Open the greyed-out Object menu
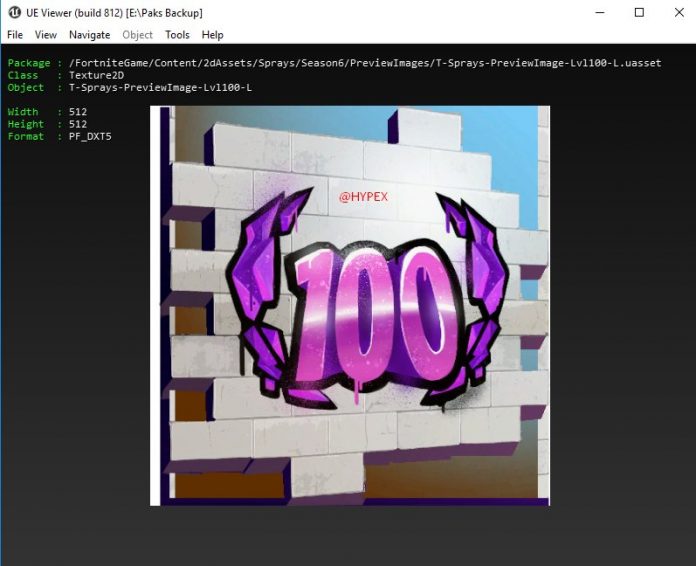Screen dimensions: 696x566 [138, 35]
